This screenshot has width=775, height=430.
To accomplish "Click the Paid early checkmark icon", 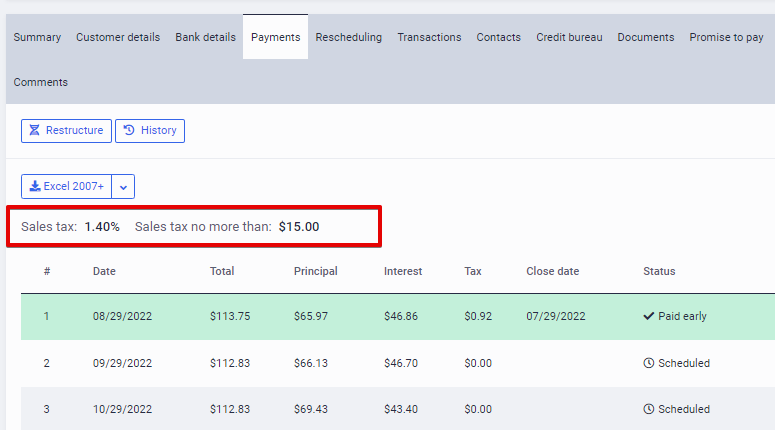I will pyautogui.click(x=648, y=316).
